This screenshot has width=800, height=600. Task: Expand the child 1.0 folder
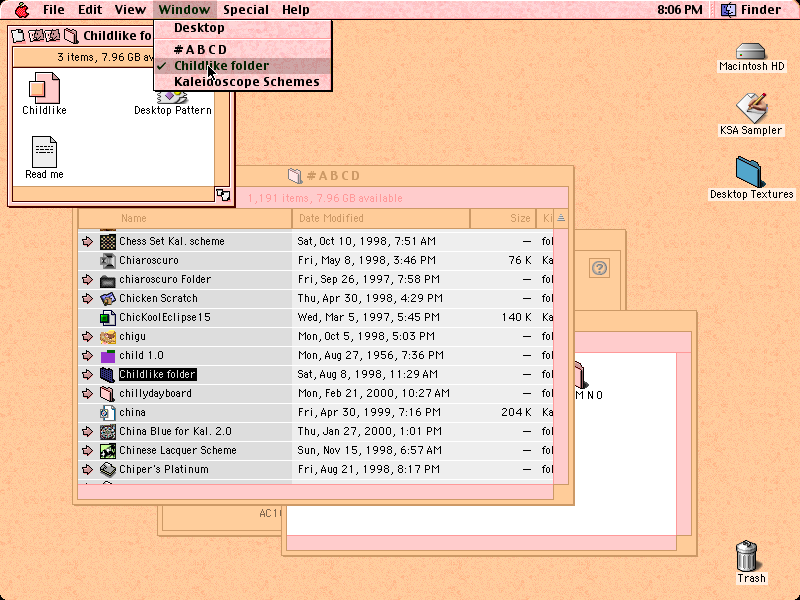point(87,356)
